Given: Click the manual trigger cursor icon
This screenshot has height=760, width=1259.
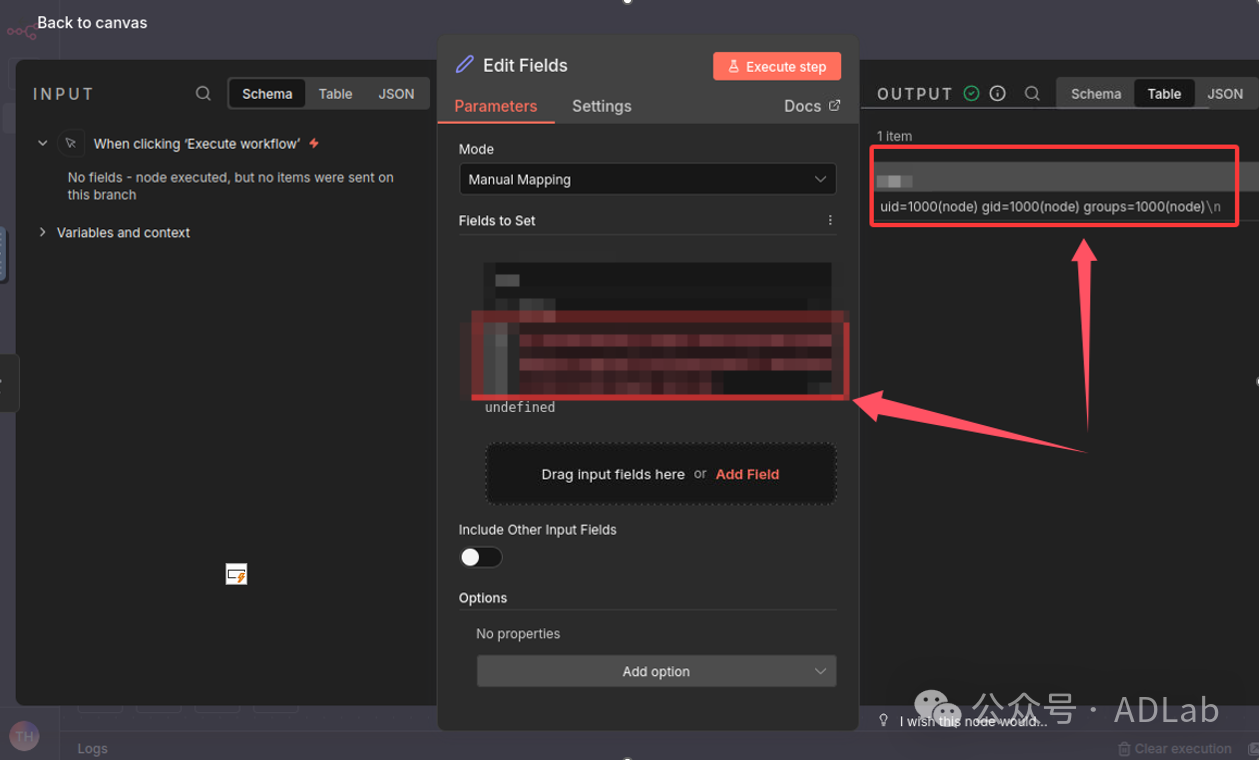Looking at the screenshot, I should tap(71, 144).
